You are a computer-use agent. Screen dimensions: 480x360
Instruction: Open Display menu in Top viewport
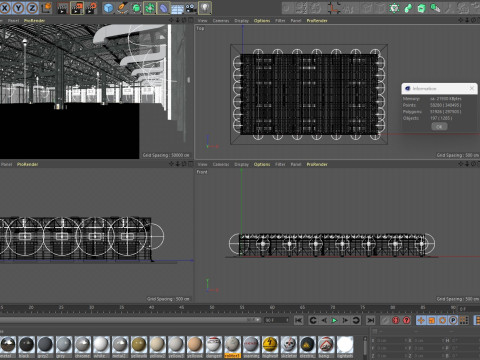pos(241,21)
